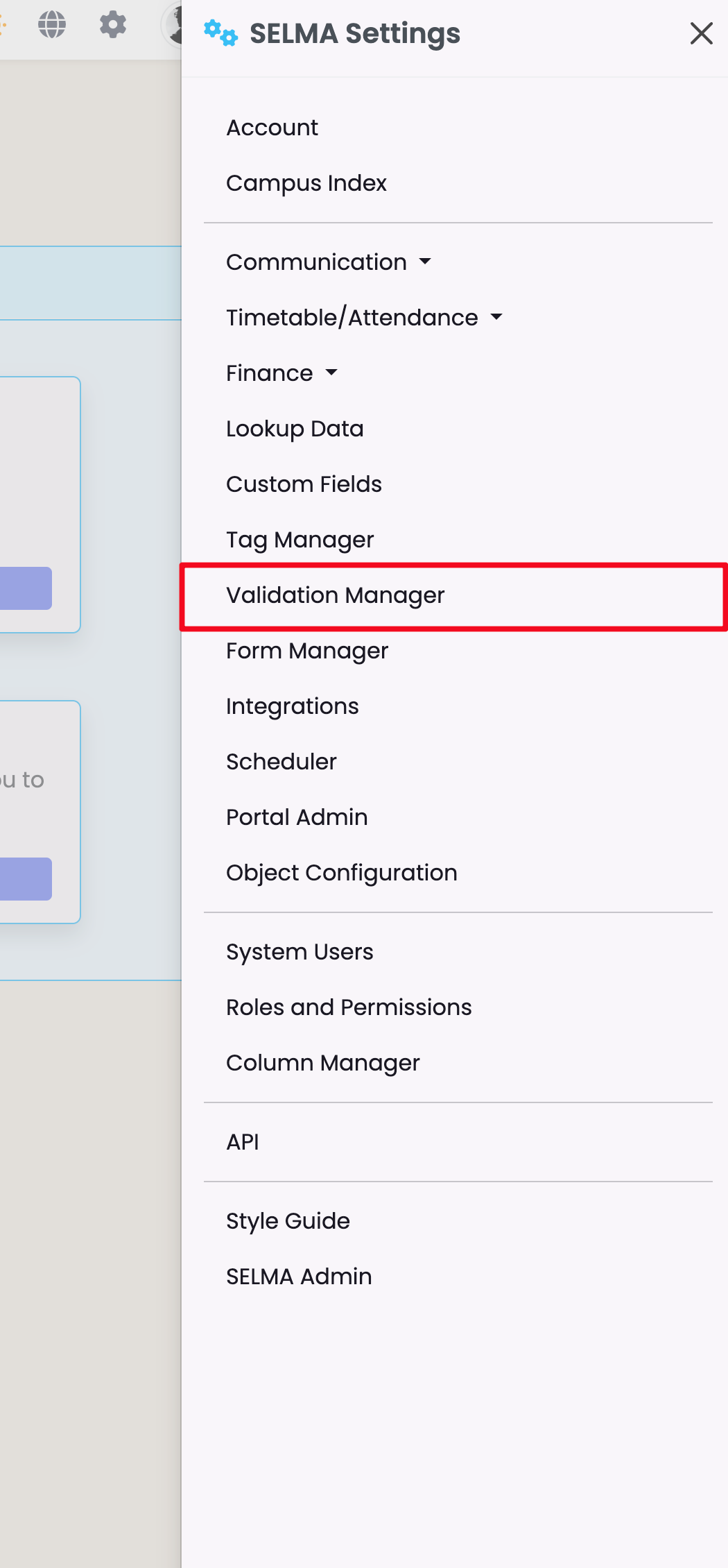Expand the Finance dropdown
Viewport: 728px width, 1568px height.
pyautogui.click(x=281, y=373)
